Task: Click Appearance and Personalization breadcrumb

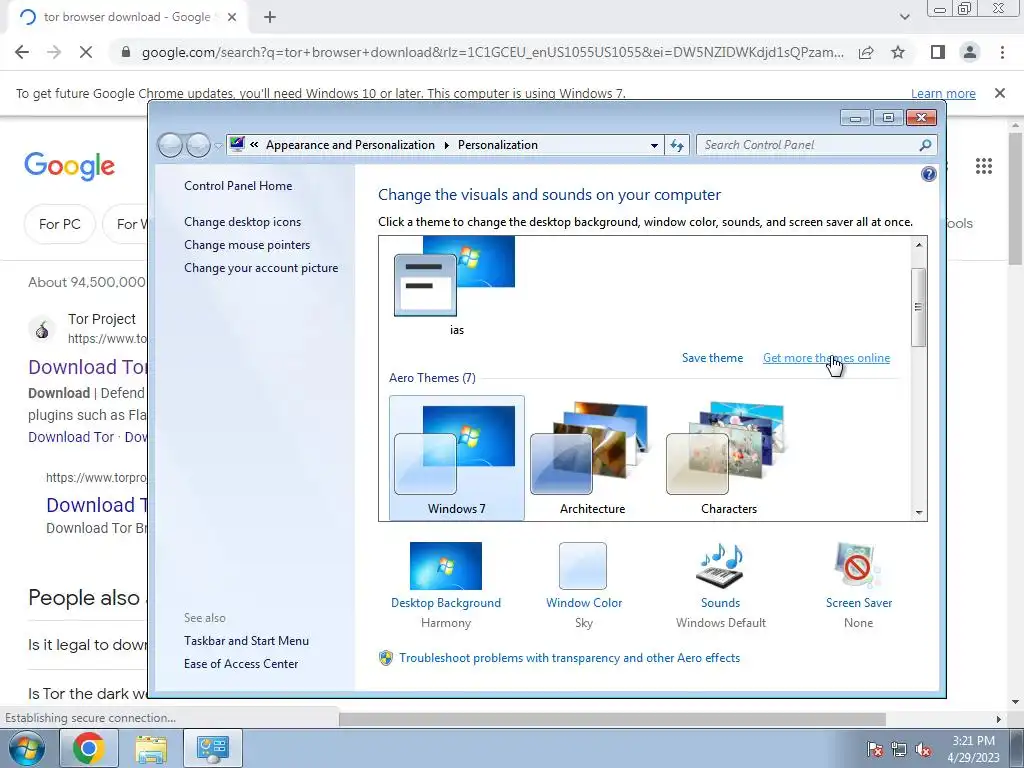Action: (x=350, y=145)
